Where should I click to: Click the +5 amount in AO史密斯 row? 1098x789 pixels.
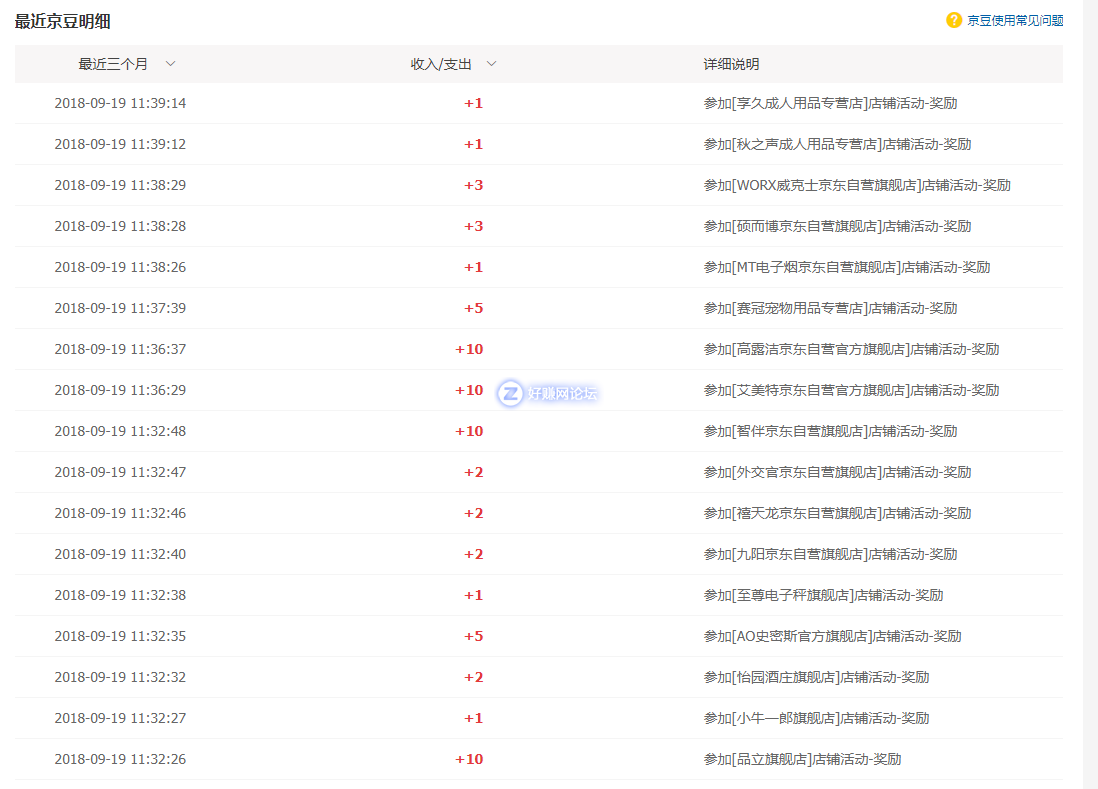pyautogui.click(x=473, y=636)
